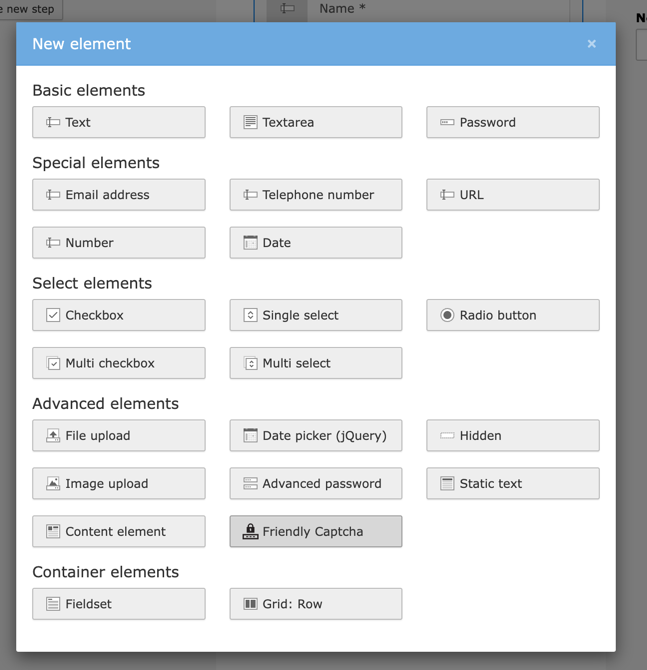Add a Multi checkbox element
The image size is (647, 670).
coord(118,363)
